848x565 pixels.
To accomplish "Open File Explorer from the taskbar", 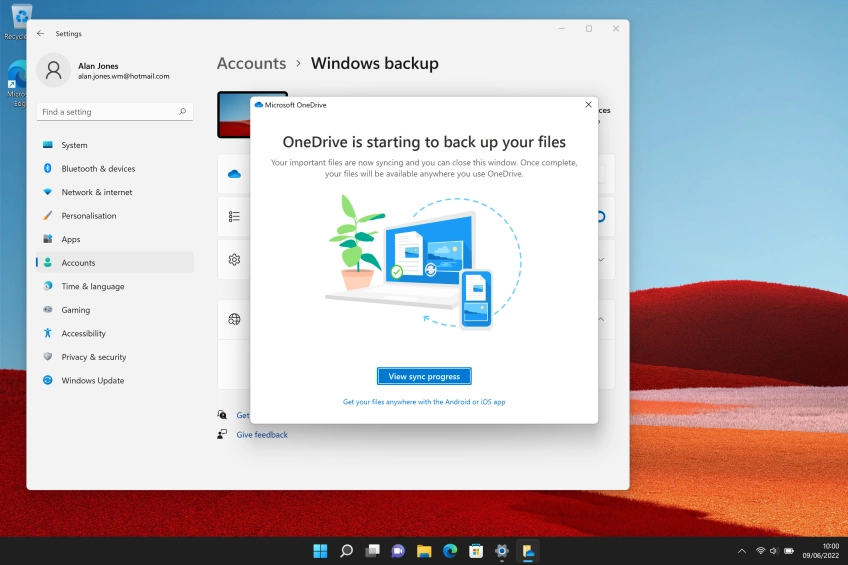I will click(x=424, y=551).
